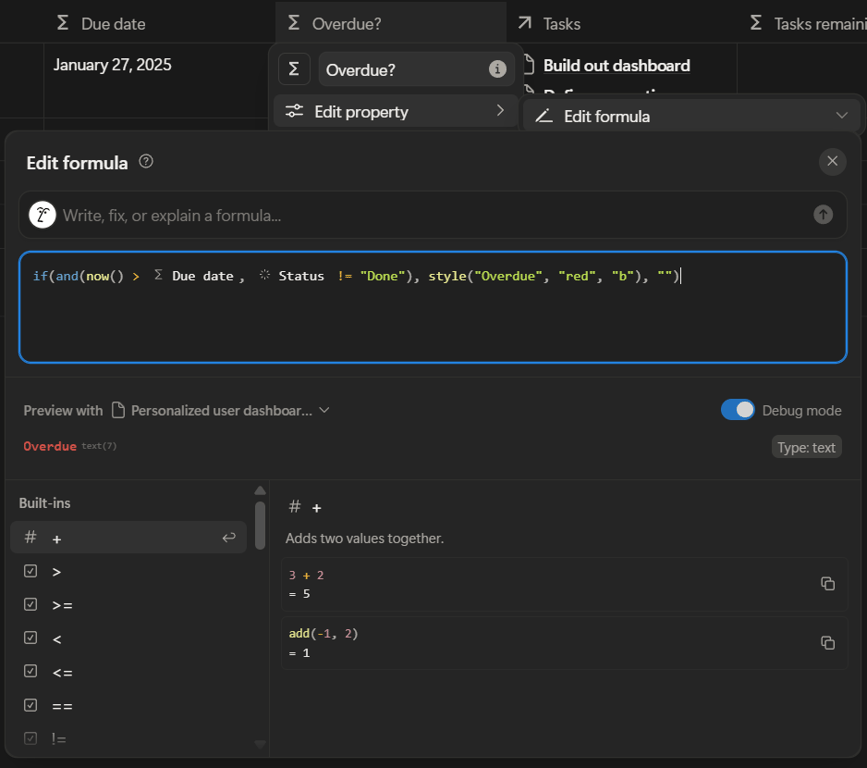Select the '>=' built-in operator

(62, 605)
